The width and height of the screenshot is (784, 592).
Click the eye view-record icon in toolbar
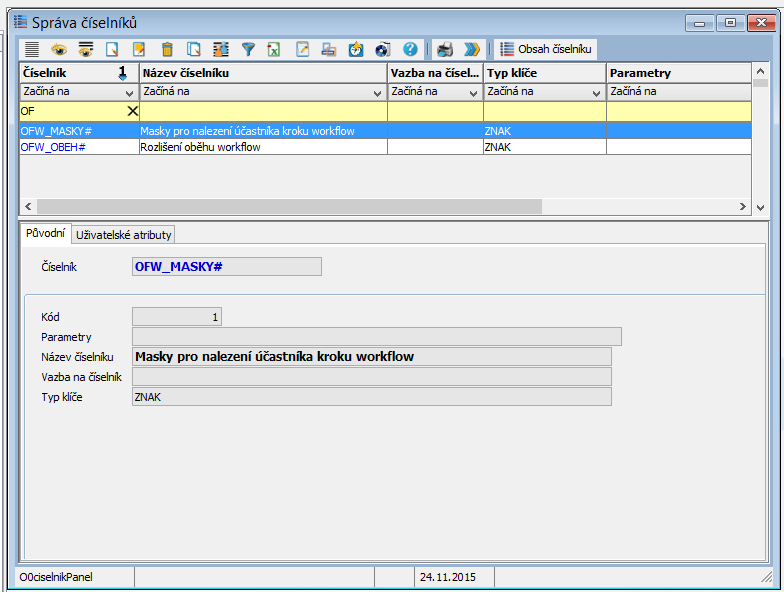click(59, 49)
